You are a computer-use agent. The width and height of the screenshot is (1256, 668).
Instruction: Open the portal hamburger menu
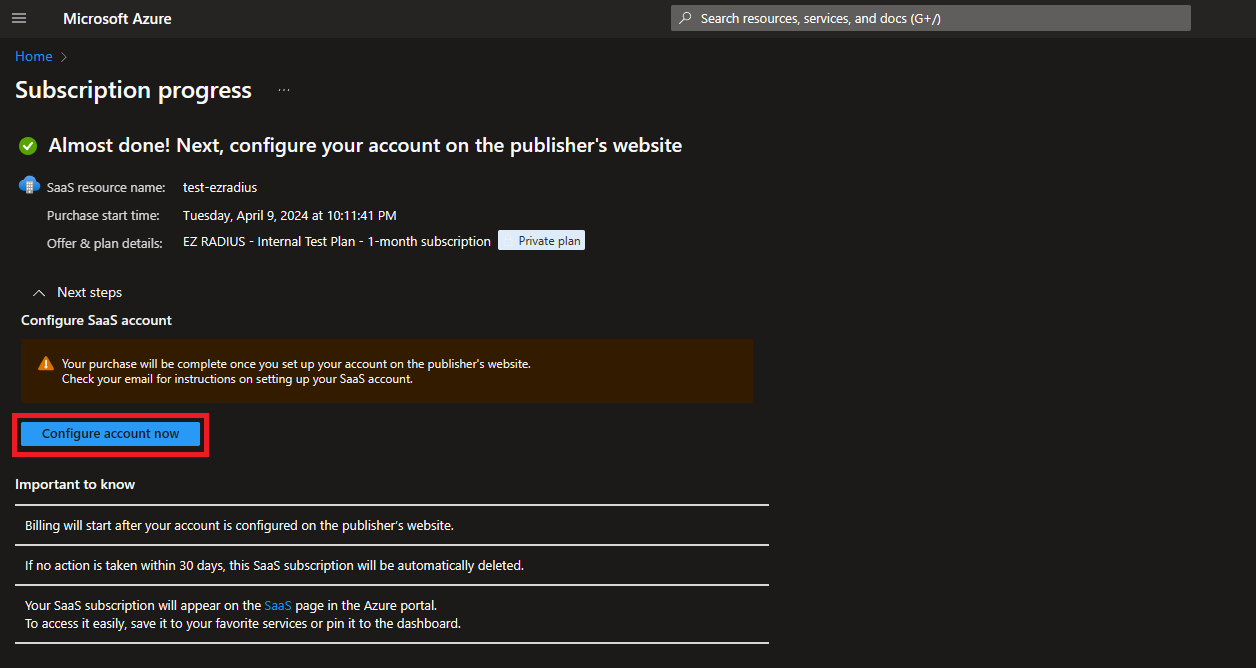19,18
